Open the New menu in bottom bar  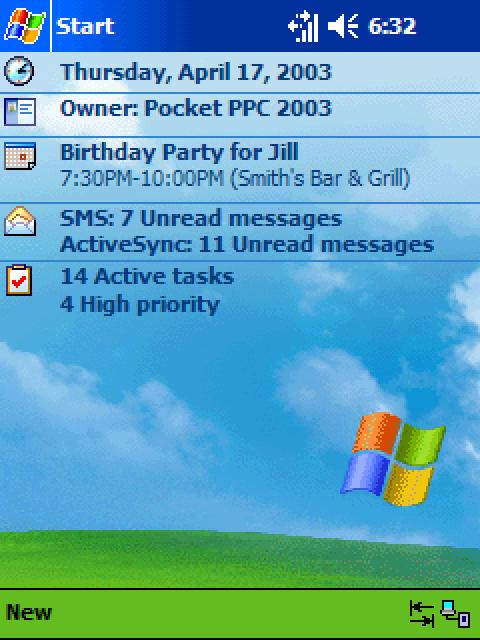[29, 613]
